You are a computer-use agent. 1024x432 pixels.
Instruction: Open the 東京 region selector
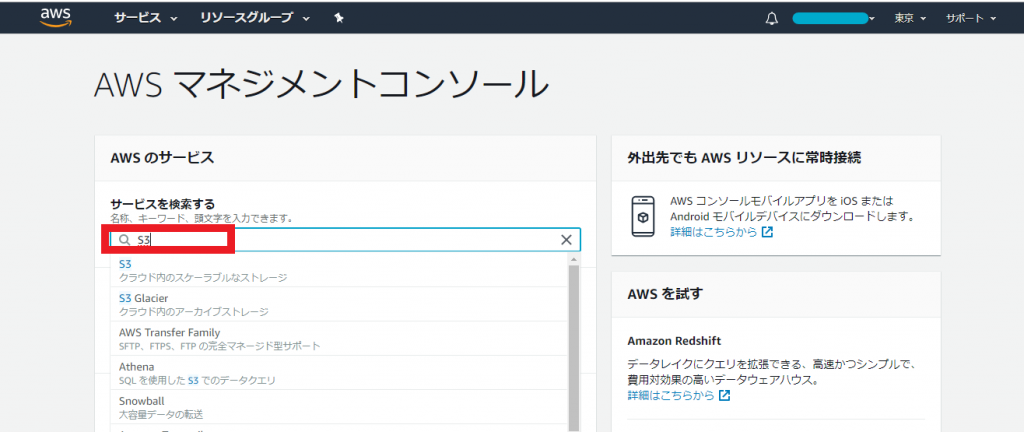coord(910,18)
